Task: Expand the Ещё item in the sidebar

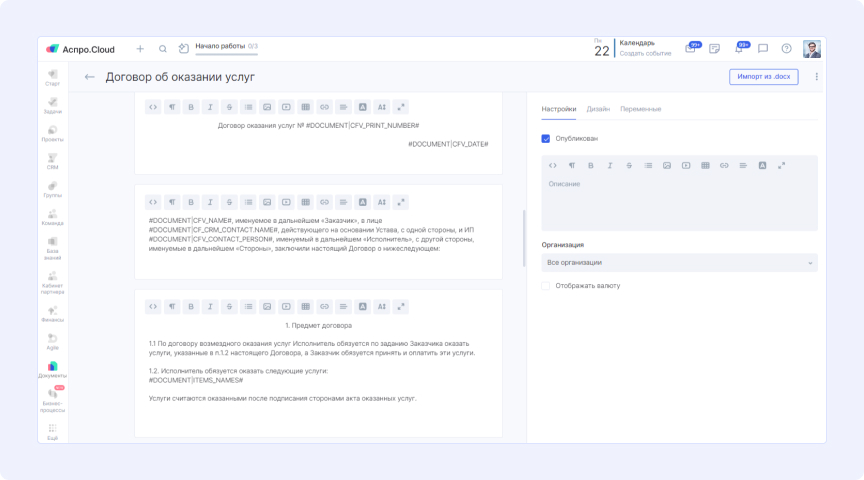Action: click(x=52, y=432)
